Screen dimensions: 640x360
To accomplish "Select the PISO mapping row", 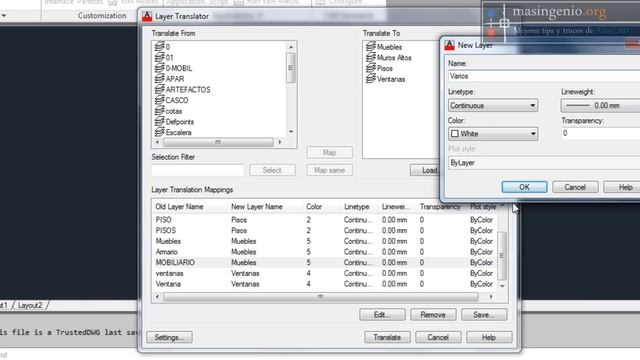I will tap(325, 220).
